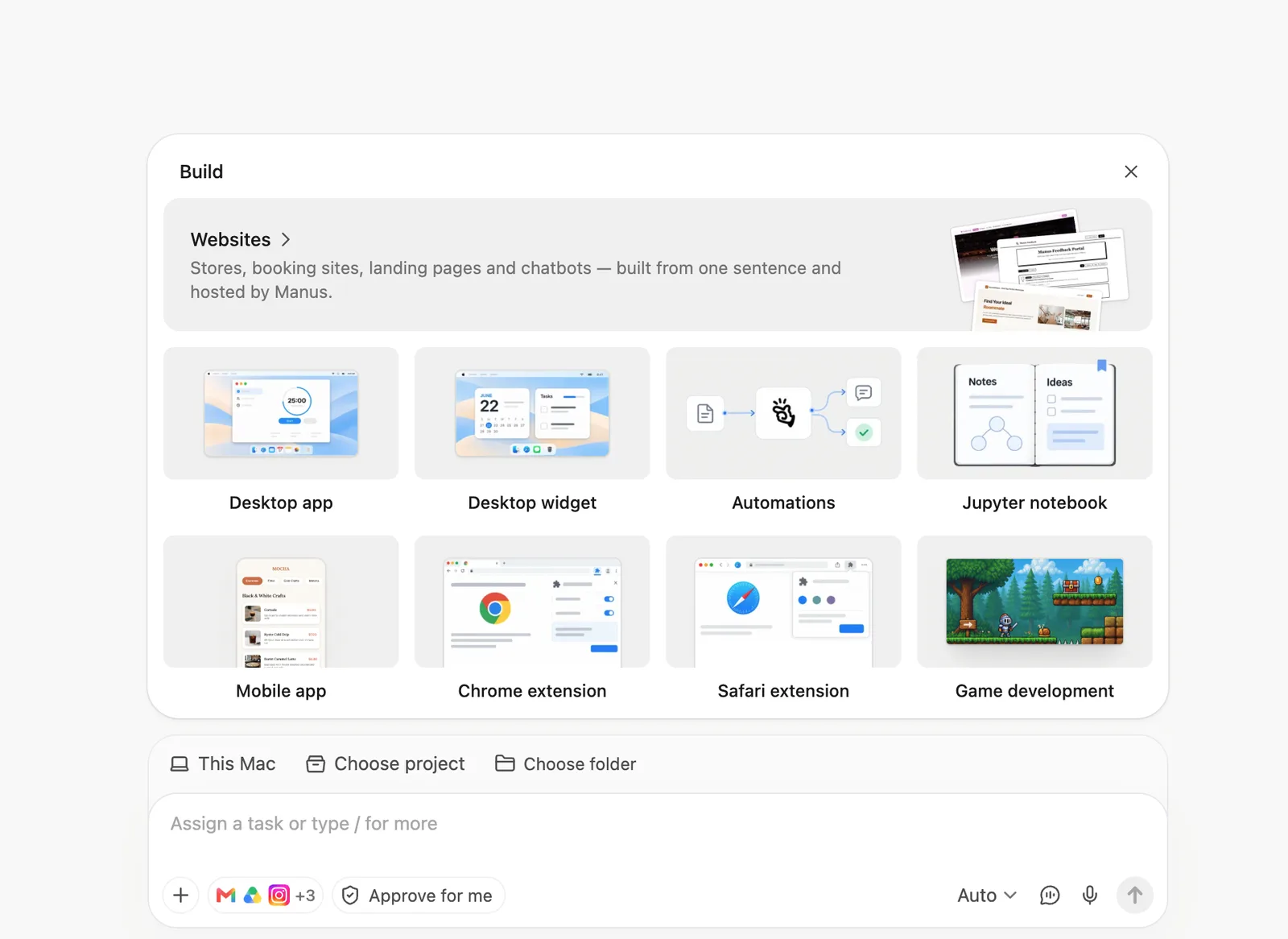This screenshot has height=939, width=1288.
Task: Pick the Jupyter notebook card image
Action: click(1034, 413)
